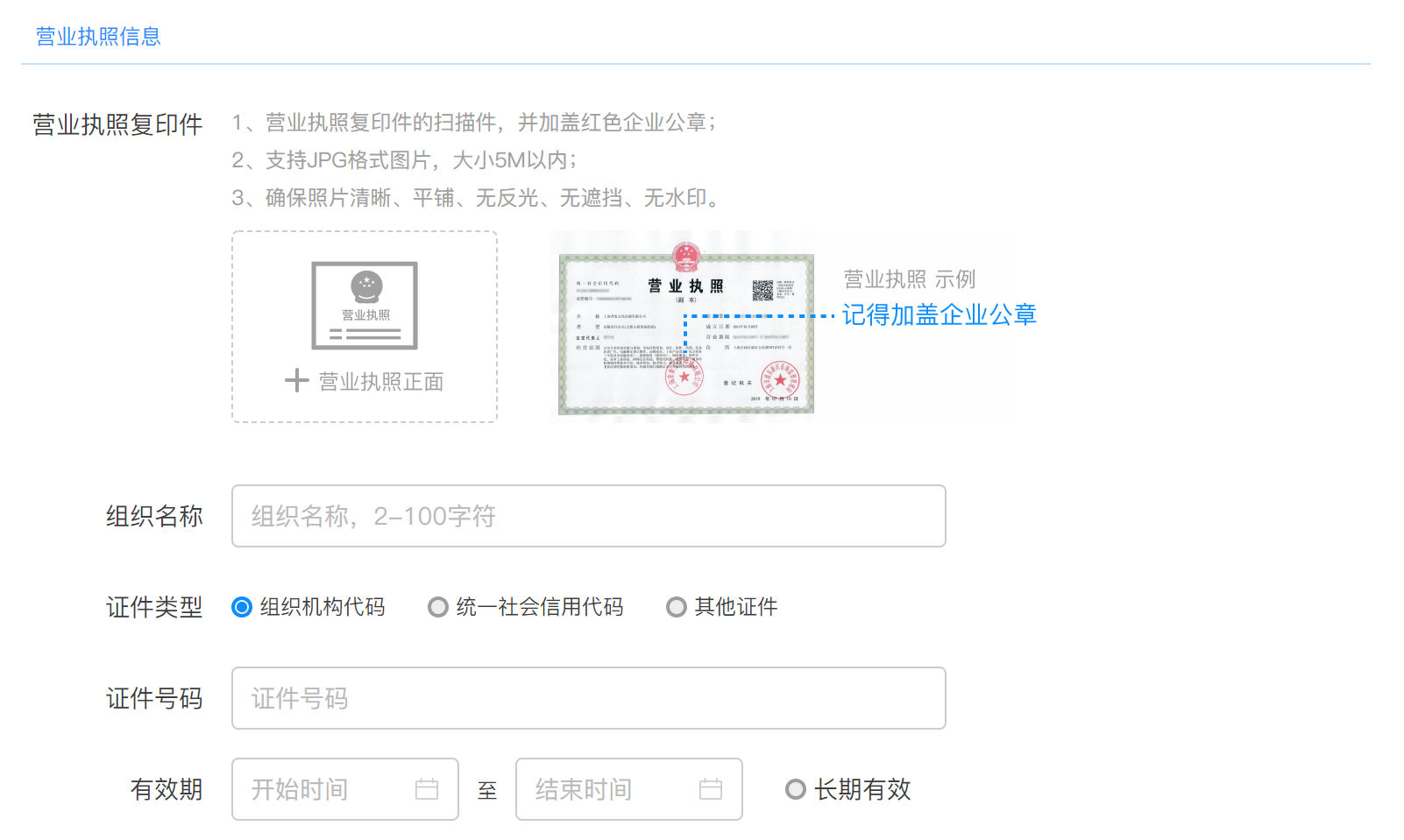The image size is (1404, 840).
Task: Click the plus icon for uploading license
Action: [297, 381]
